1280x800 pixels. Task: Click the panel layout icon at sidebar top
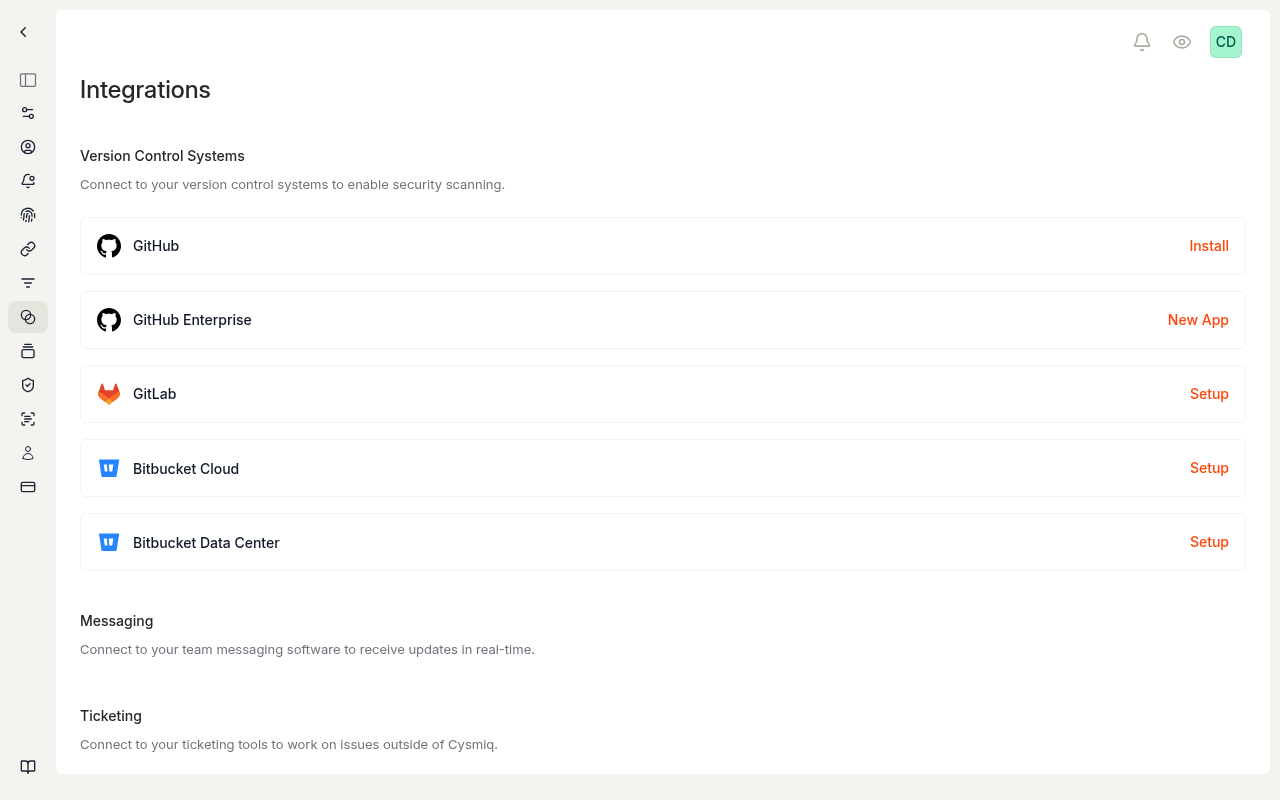tap(27, 80)
